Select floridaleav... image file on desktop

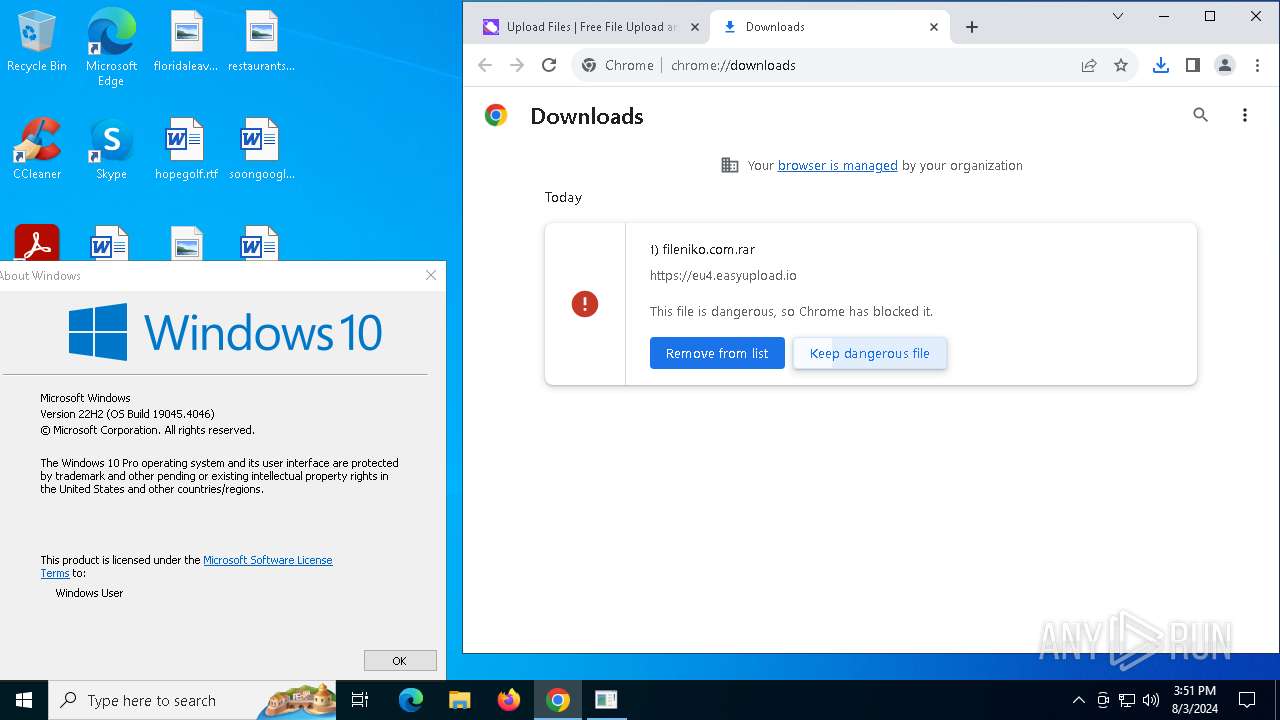[186, 41]
